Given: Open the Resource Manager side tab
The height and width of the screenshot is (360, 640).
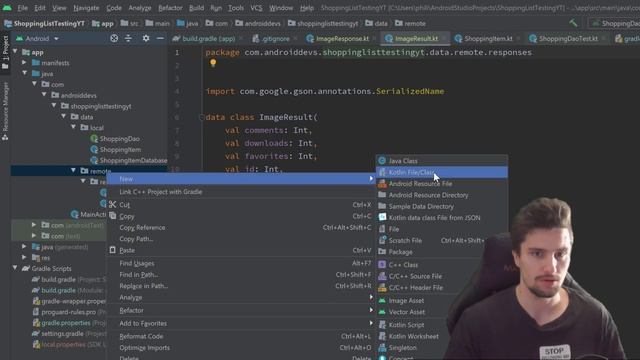Looking at the screenshot, I should click(5, 111).
